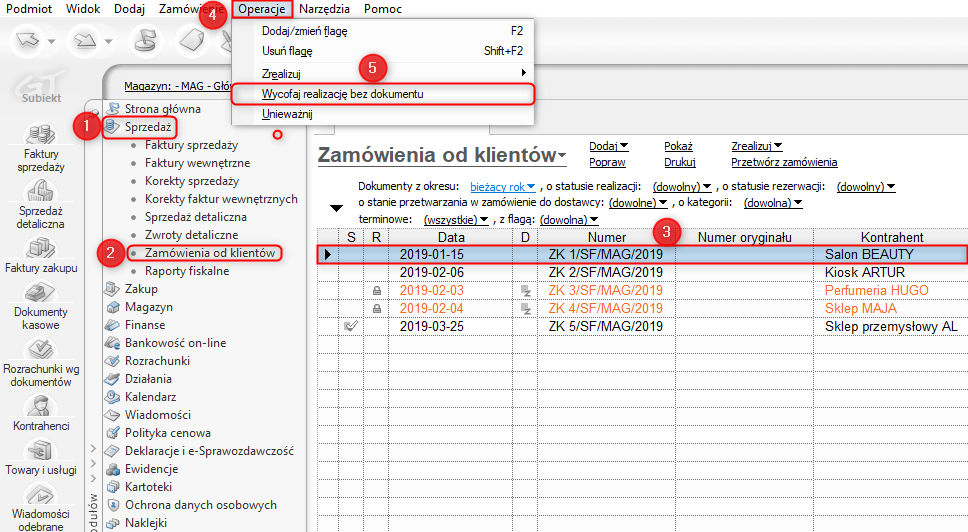Click the Zakup module icon

[112, 288]
